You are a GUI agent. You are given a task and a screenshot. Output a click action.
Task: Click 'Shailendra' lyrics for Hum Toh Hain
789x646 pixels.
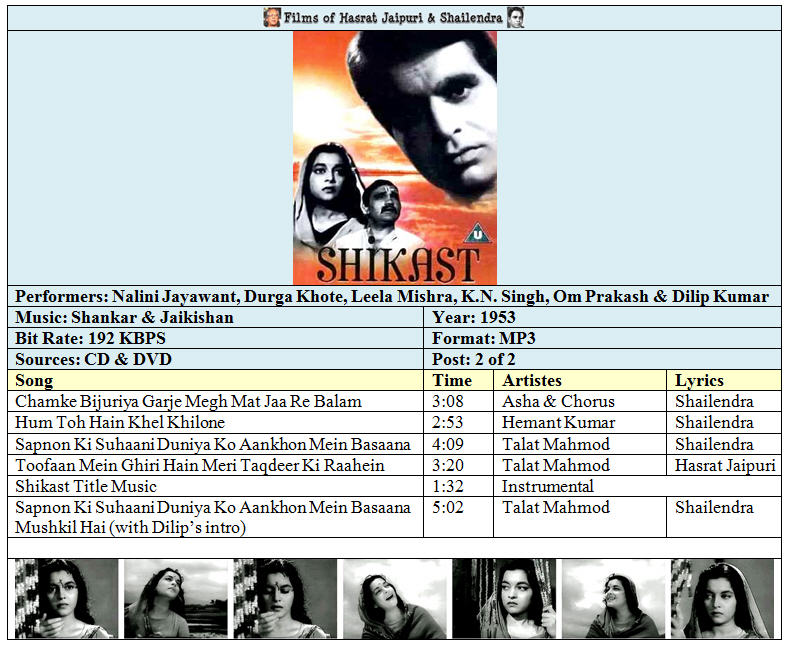point(715,423)
